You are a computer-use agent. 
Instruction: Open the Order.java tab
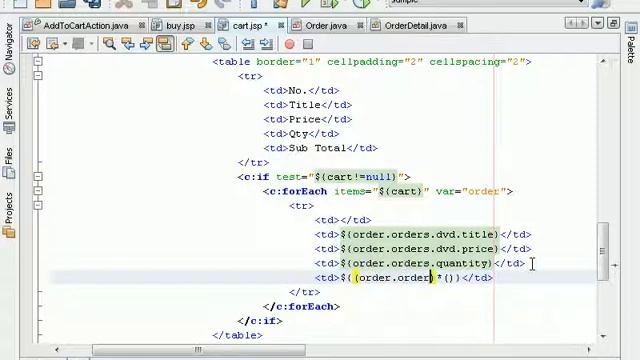tap(326, 26)
